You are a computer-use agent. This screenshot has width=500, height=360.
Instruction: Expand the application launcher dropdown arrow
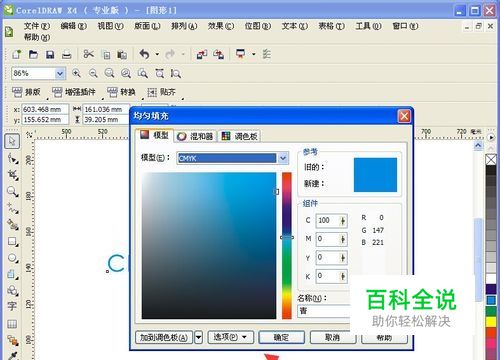click(253, 54)
